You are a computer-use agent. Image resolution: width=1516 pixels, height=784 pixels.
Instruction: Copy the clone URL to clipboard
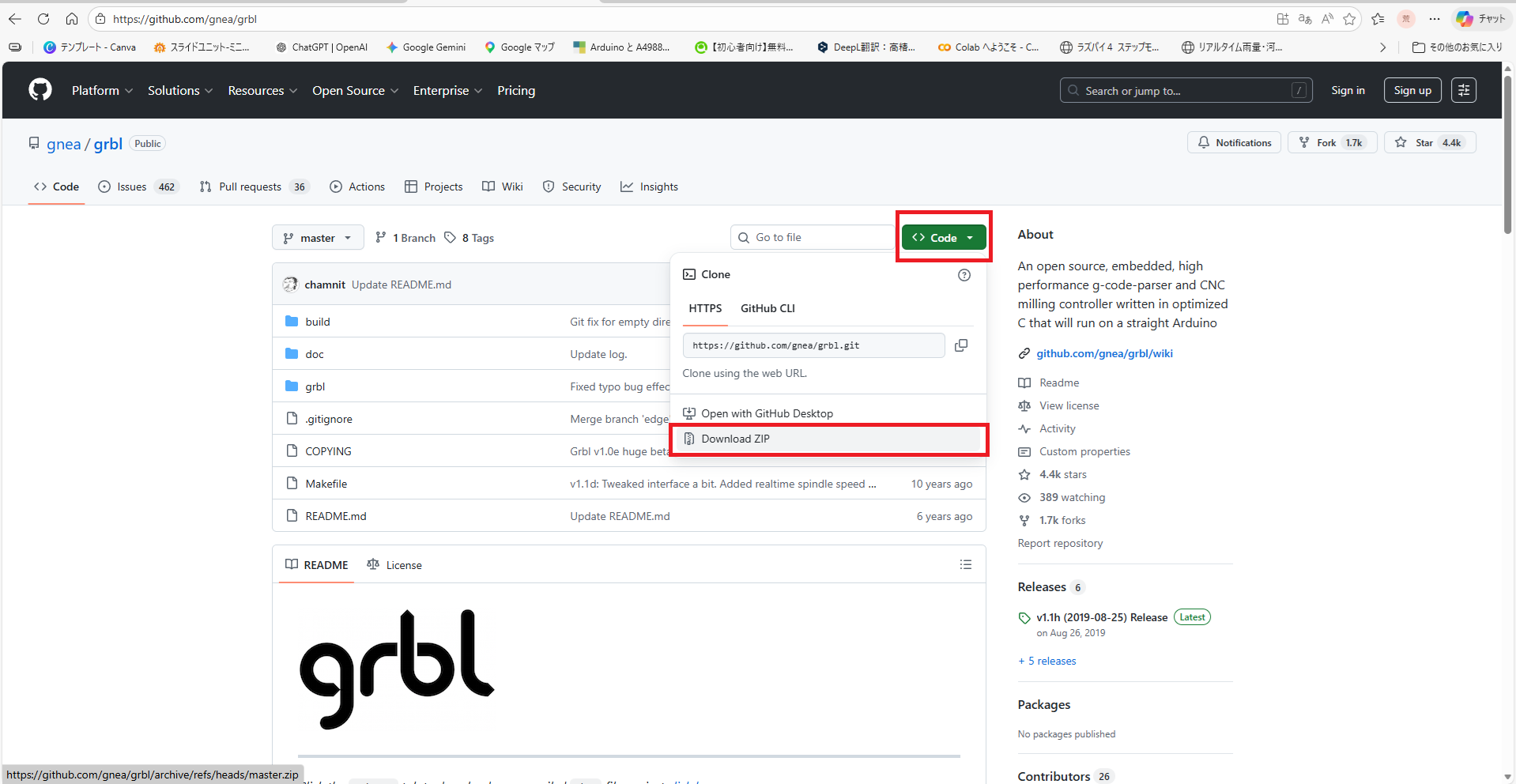[960, 345]
